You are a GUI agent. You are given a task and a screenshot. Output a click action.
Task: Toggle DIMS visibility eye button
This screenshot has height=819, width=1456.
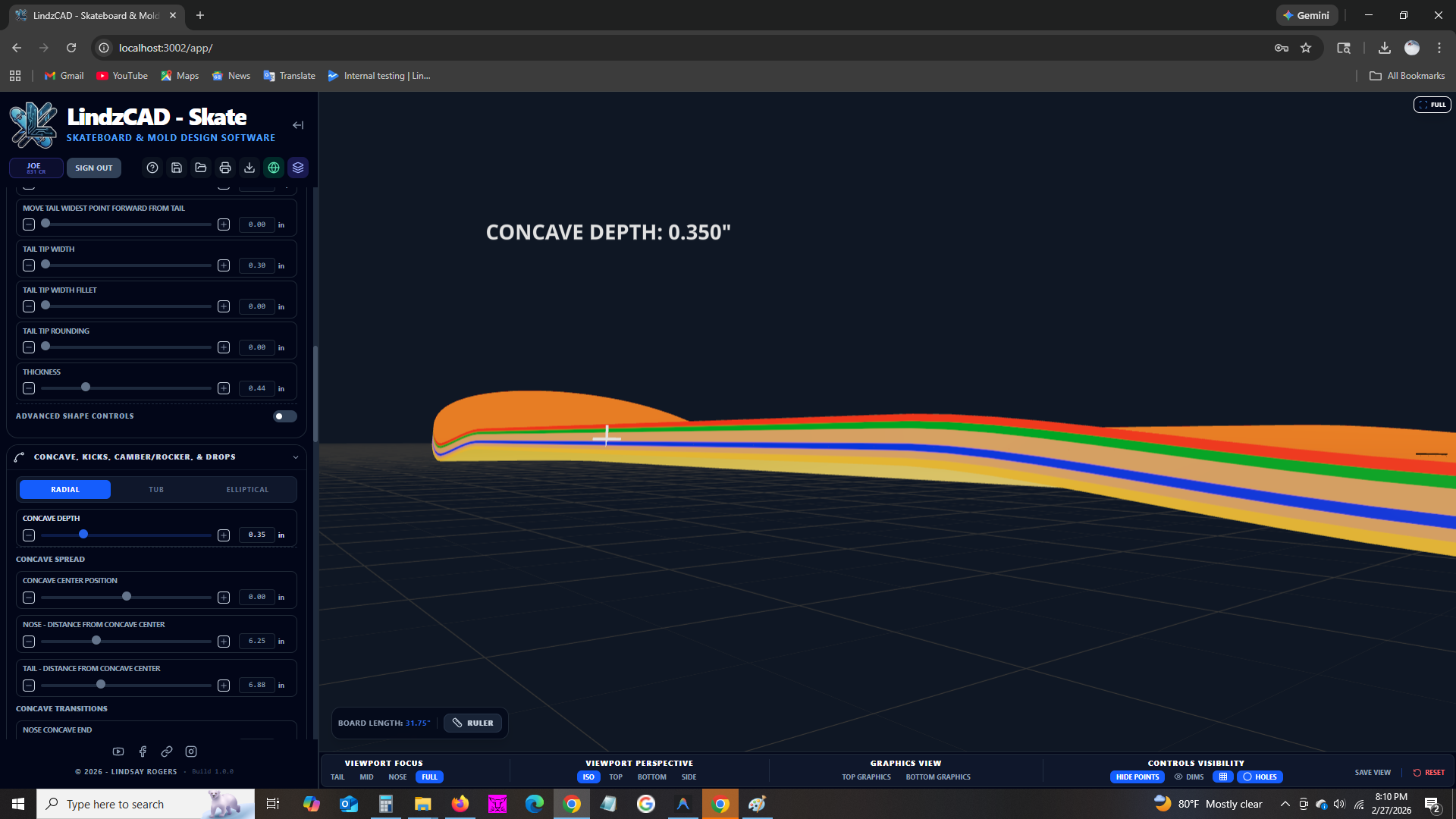[x=1189, y=777]
